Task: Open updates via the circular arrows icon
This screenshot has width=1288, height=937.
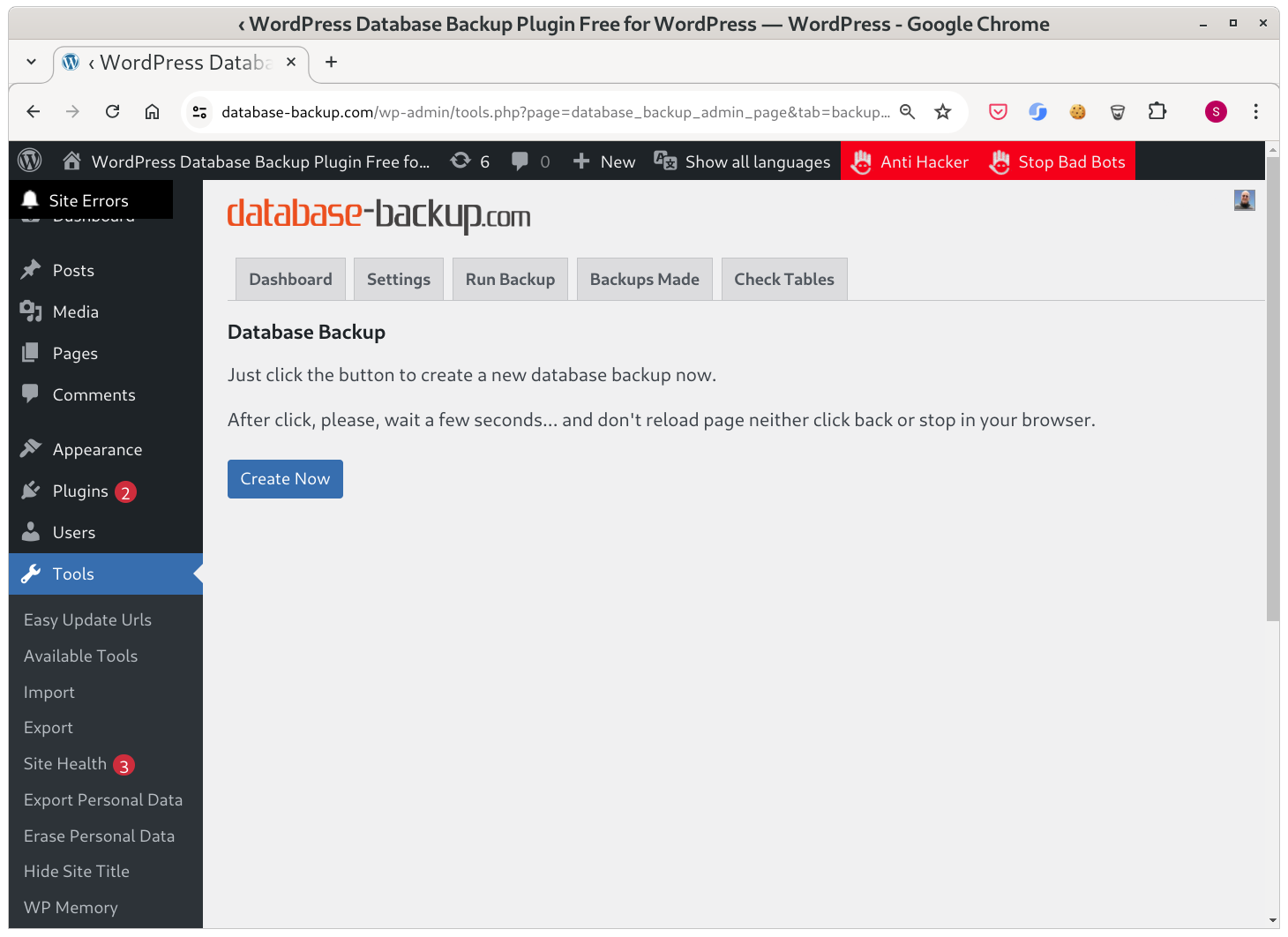Action: click(460, 161)
